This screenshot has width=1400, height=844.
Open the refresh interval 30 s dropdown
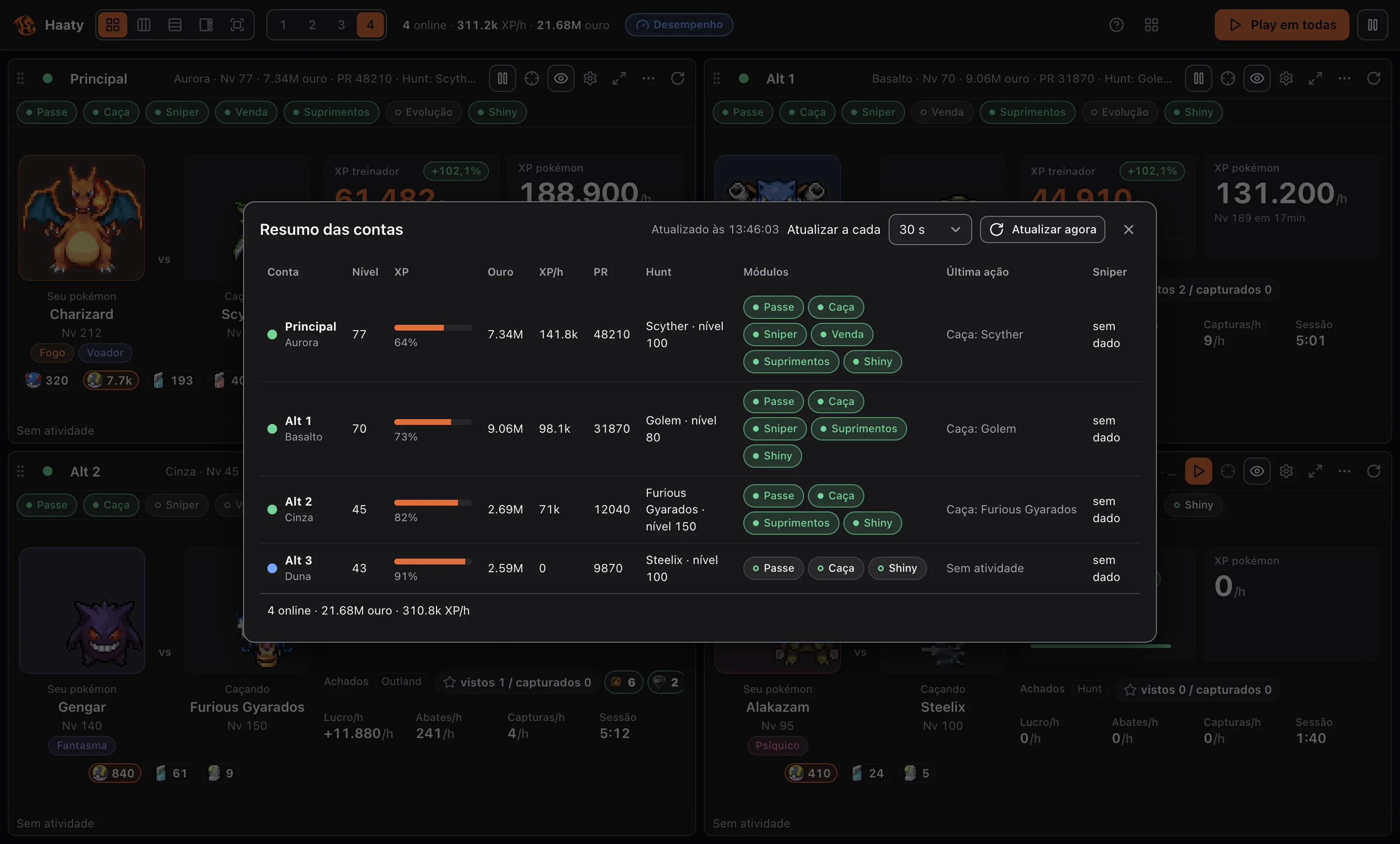(x=929, y=229)
